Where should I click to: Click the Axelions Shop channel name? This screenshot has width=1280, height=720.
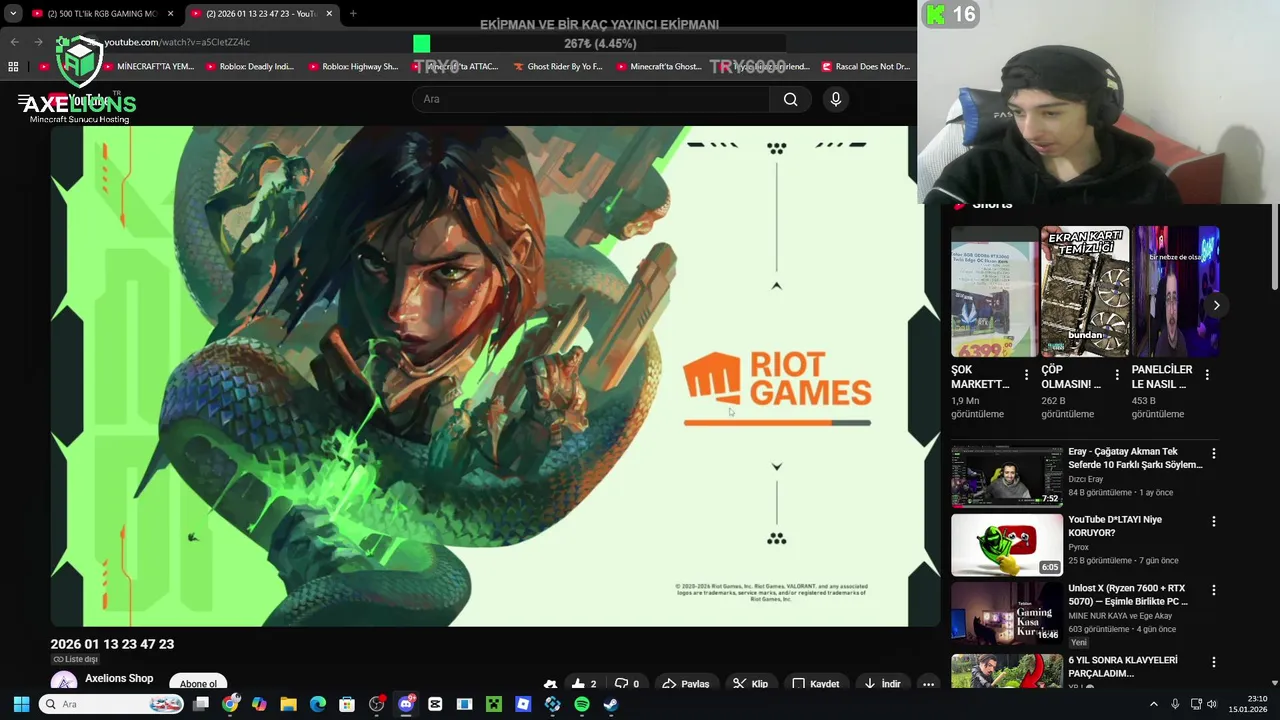[119, 678]
